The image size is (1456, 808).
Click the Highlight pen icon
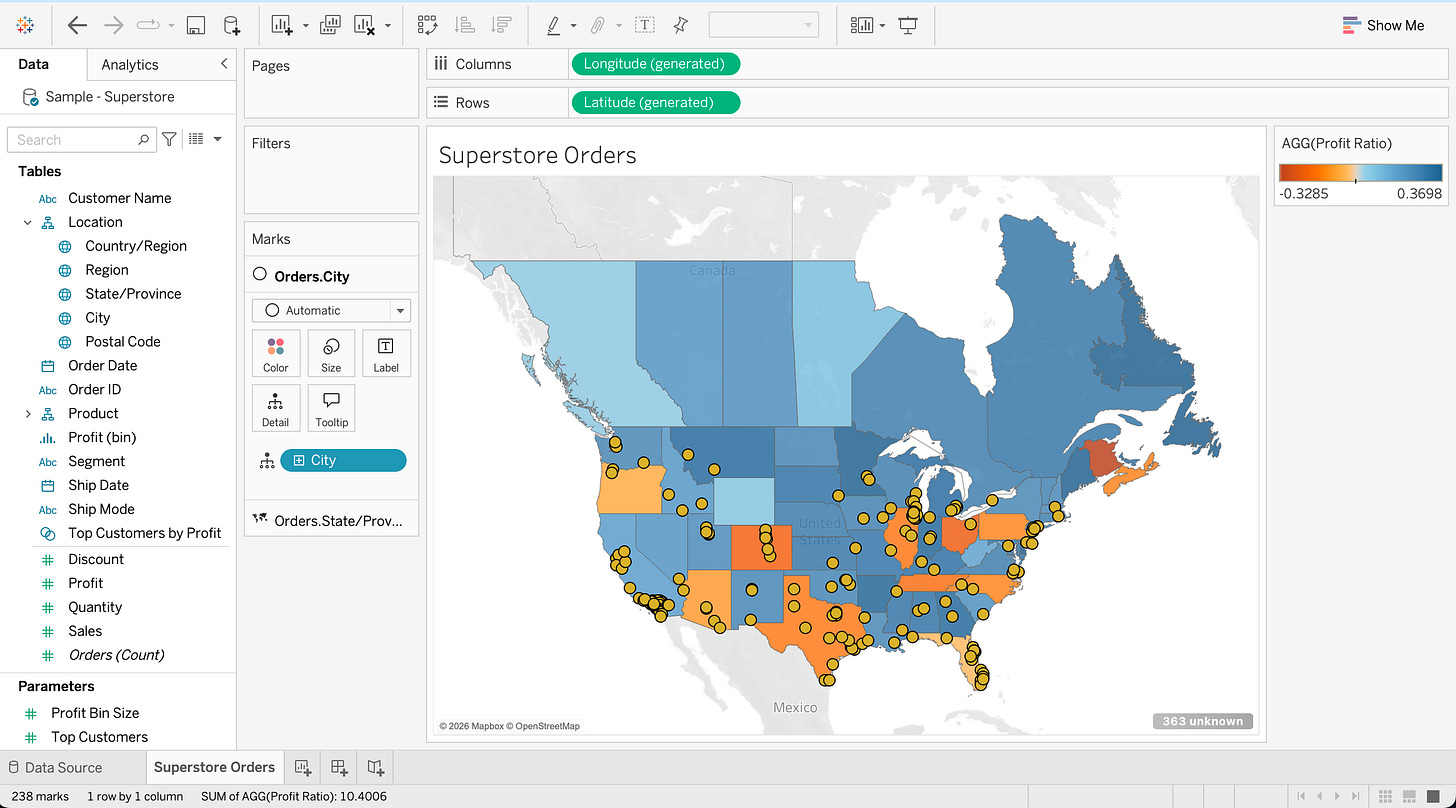click(553, 26)
